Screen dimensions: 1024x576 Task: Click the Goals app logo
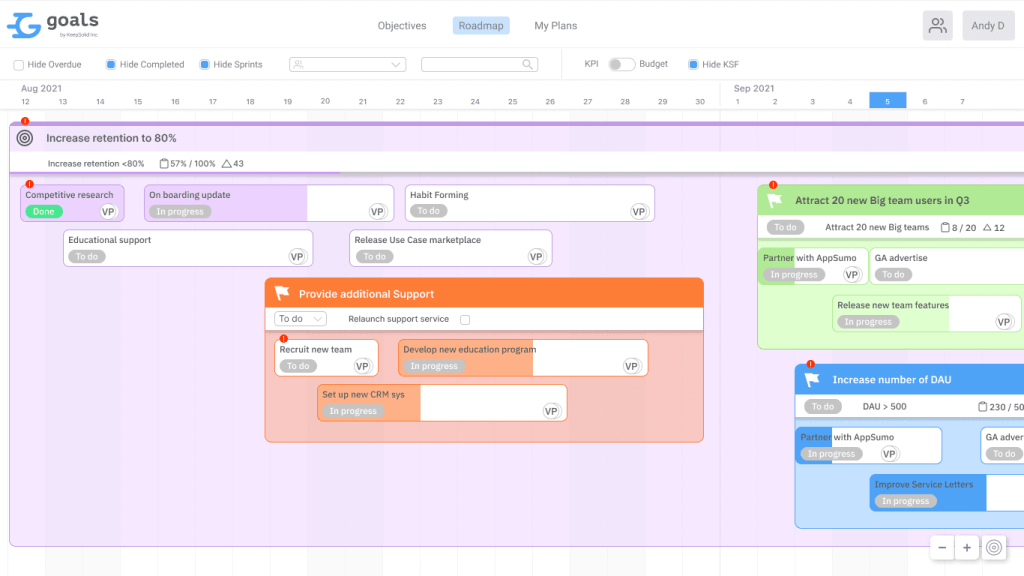pos(52,23)
